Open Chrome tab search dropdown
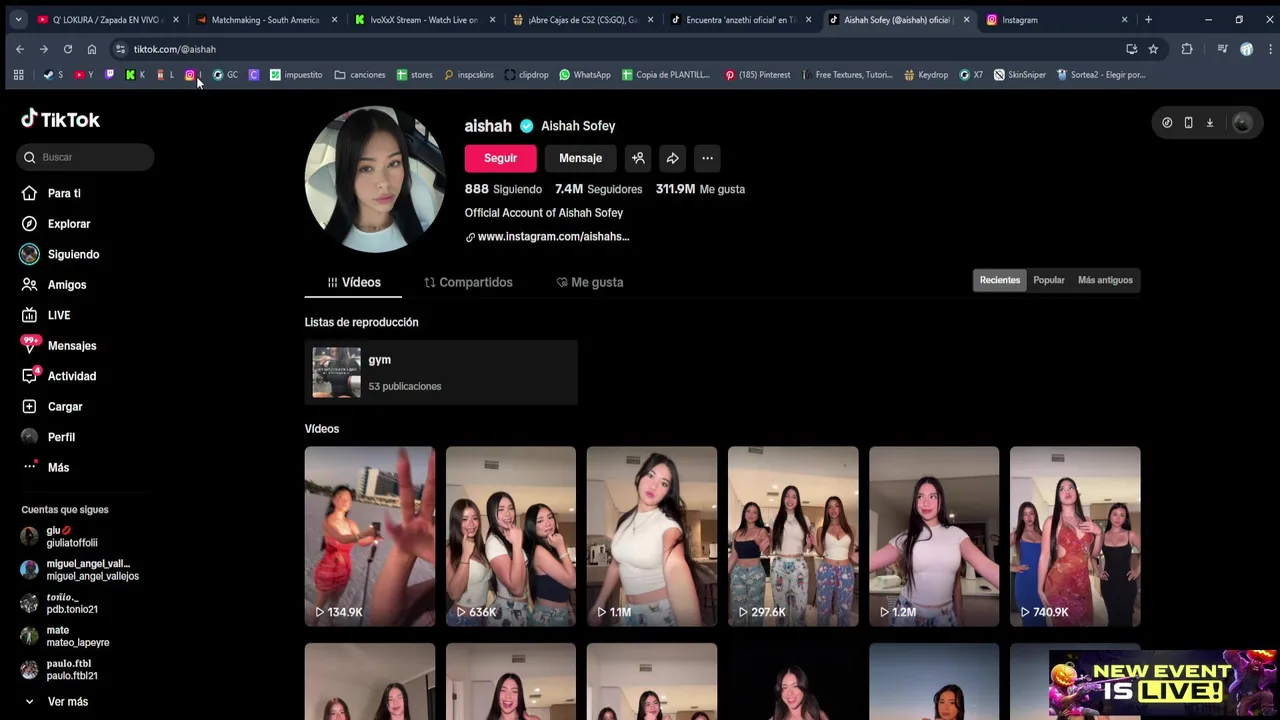The image size is (1280, 720). [18, 19]
